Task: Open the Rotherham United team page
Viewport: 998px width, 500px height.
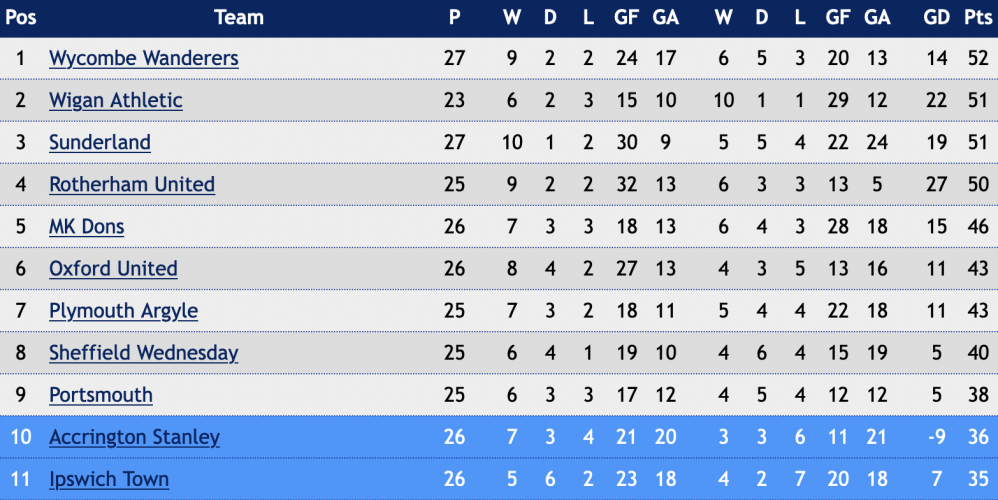Action: [132, 184]
